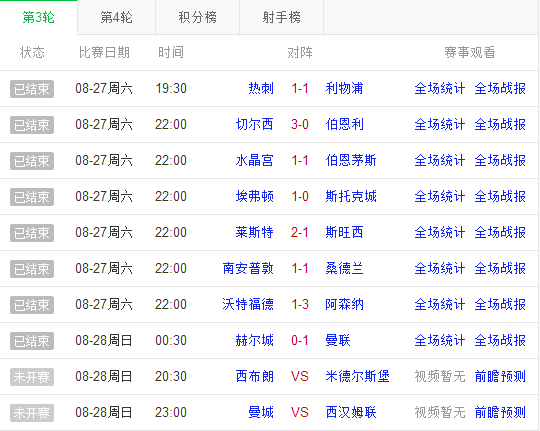The image size is (540, 431).
Task: Click the 未开赛 badge in 西布朗 row
Action: pyautogui.click(x=32, y=377)
